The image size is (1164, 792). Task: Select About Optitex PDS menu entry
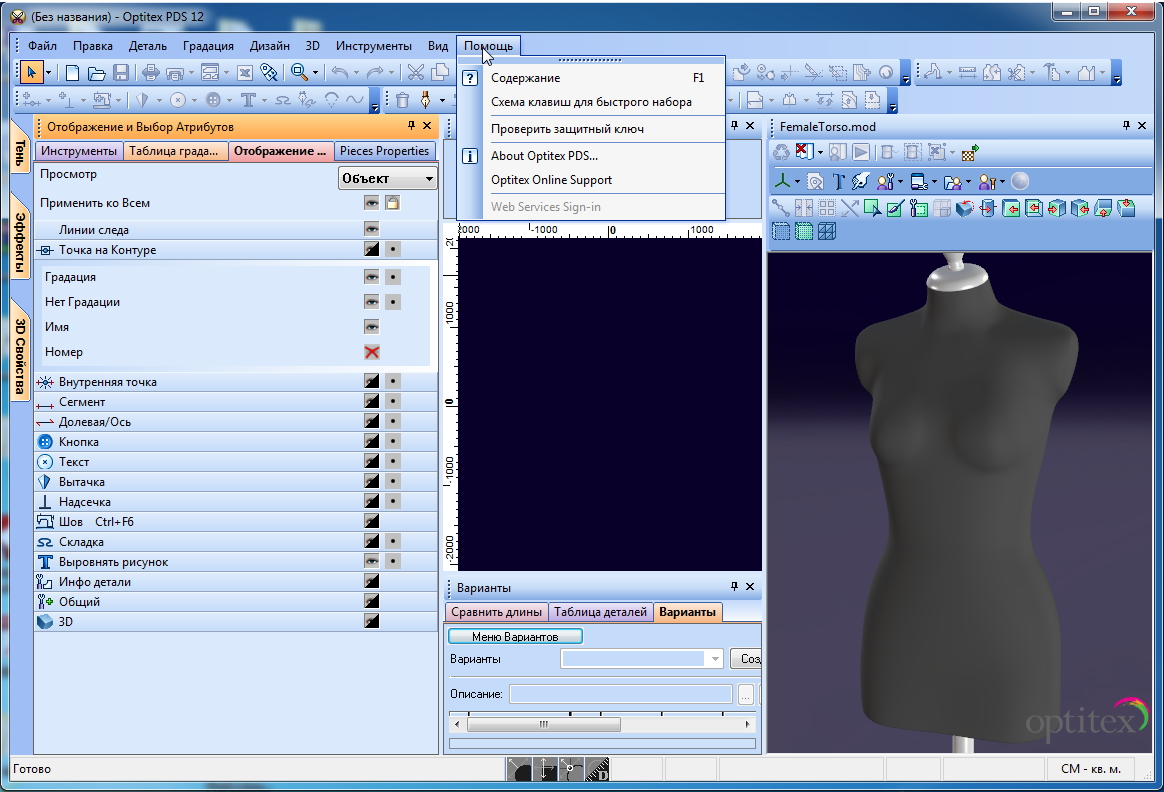(544, 156)
